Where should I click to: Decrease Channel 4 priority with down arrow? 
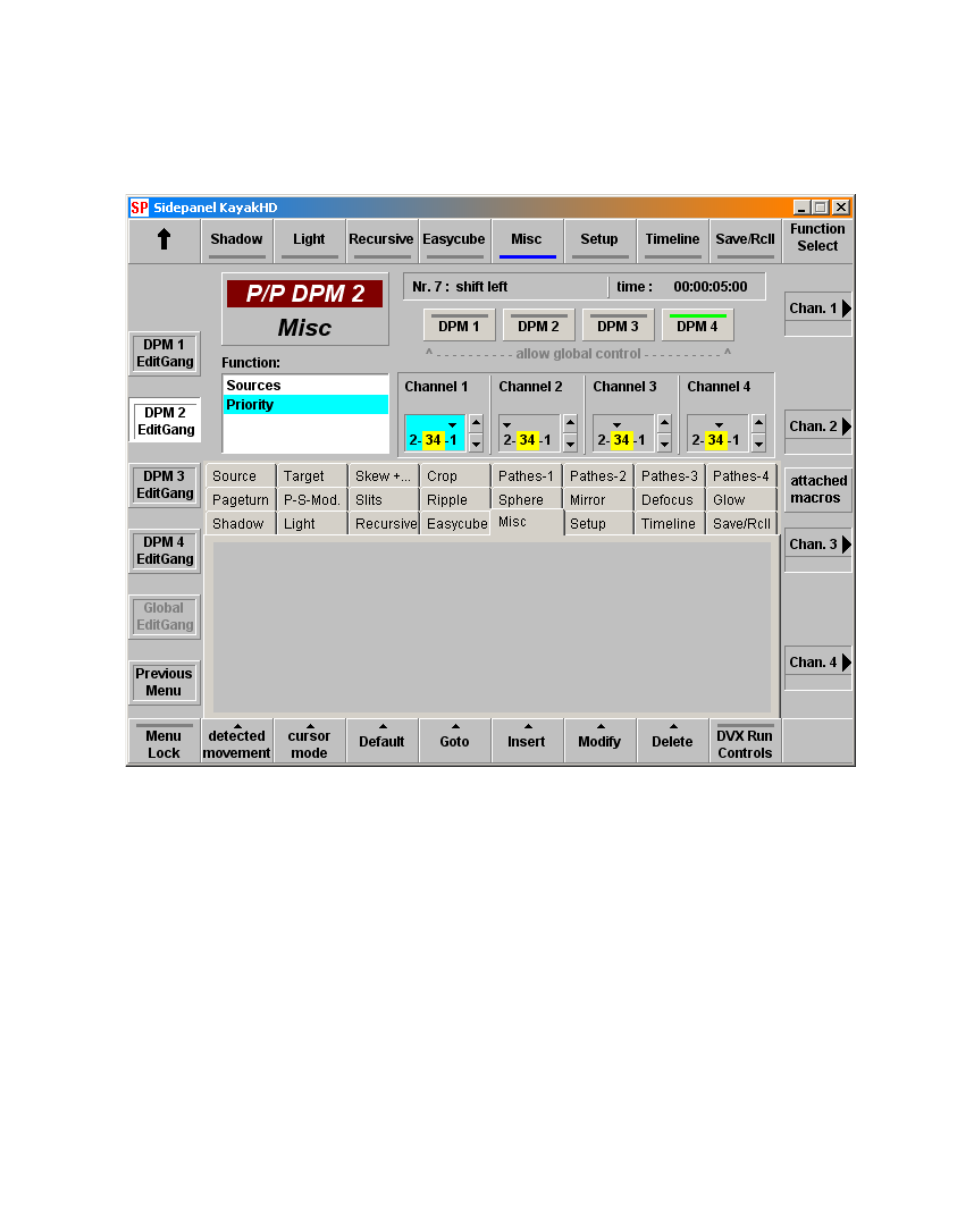(x=758, y=443)
